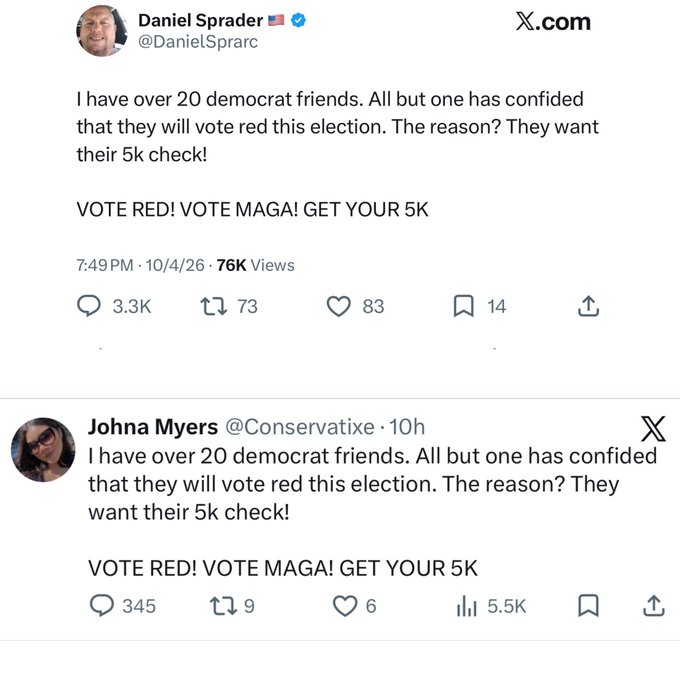The image size is (680, 680).
Task: Repost Daniel Sprader's tweet
Action: (x=213, y=306)
